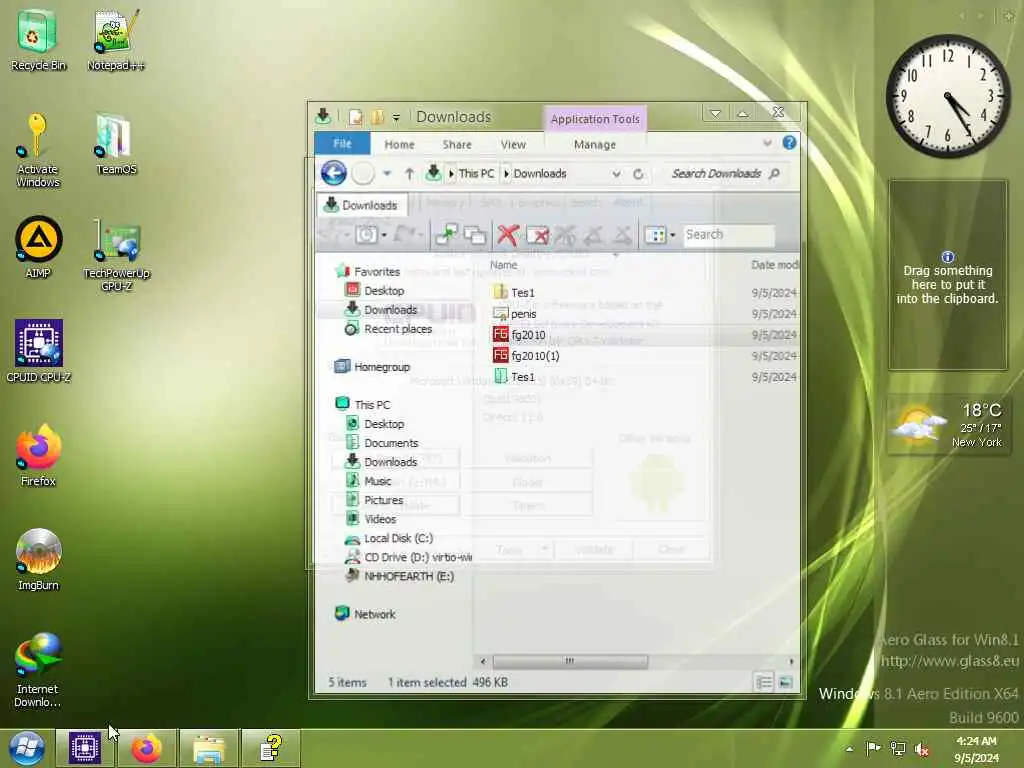Image resolution: width=1024 pixels, height=768 pixels.
Task: Select the Firefox desktop shortcut
Action: coord(38,455)
